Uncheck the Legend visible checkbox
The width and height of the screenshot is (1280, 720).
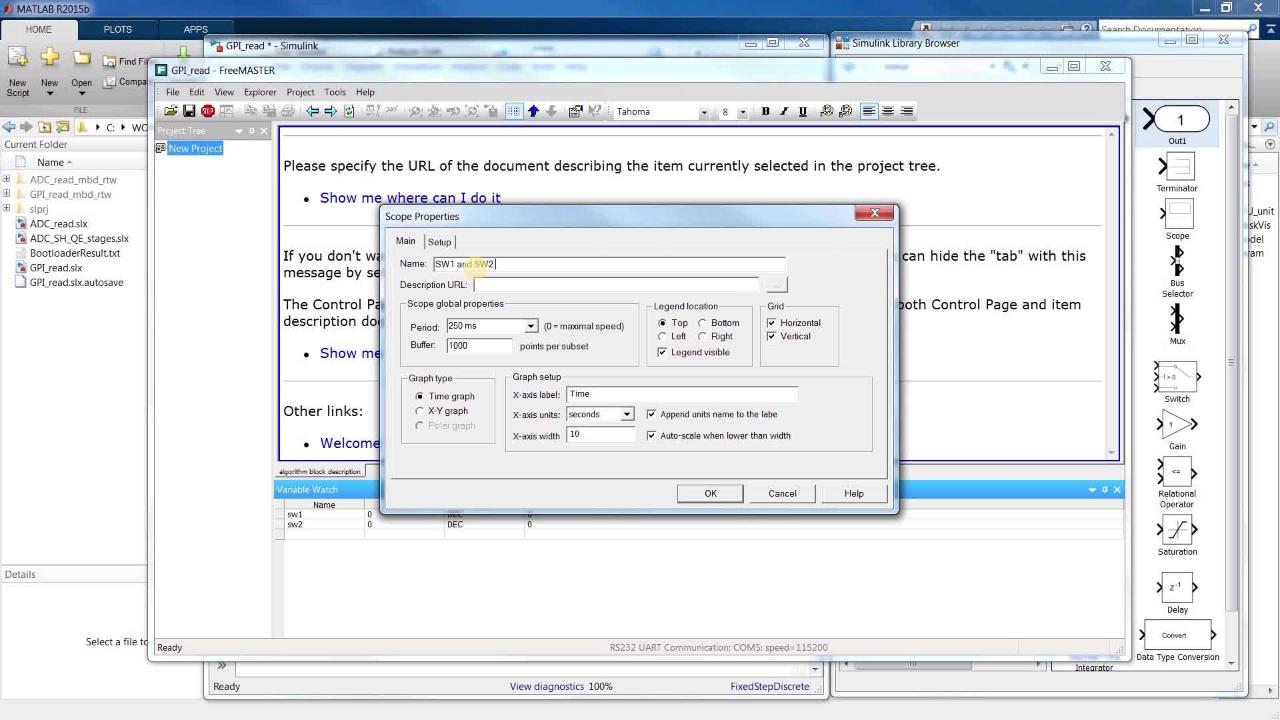coord(662,352)
